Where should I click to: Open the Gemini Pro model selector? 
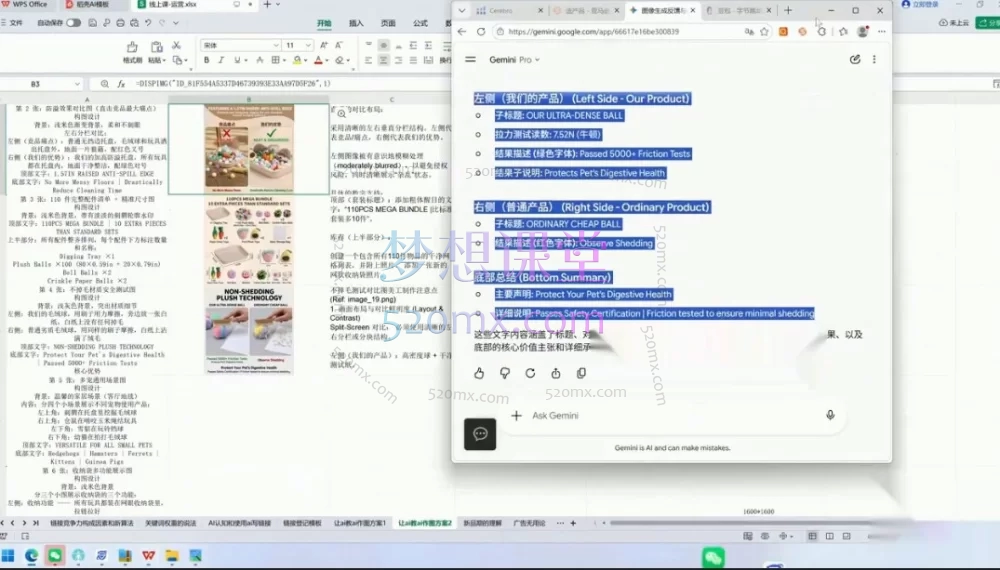pyautogui.click(x=515, y=59)
